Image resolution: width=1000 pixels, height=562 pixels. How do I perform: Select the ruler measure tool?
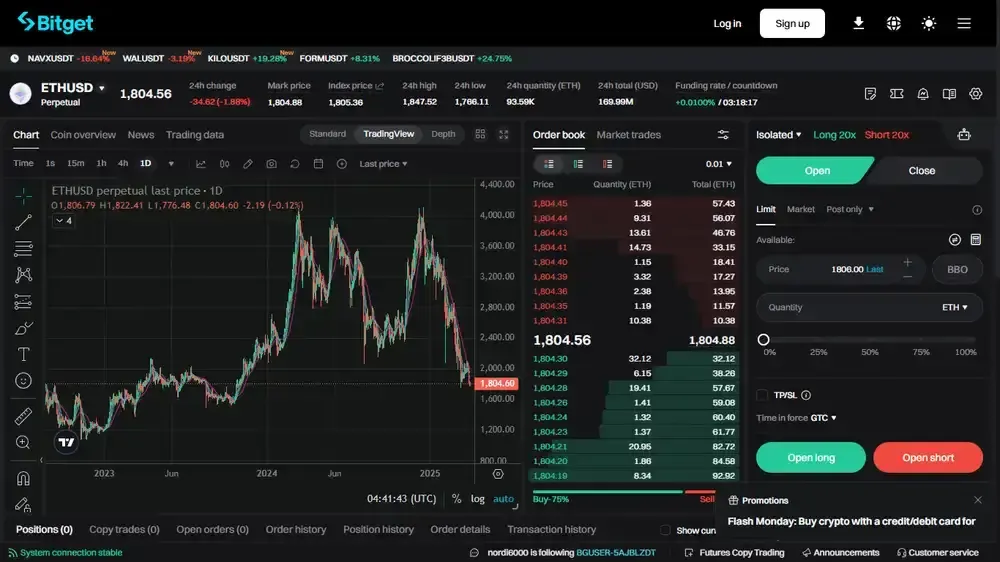(24, 416)
